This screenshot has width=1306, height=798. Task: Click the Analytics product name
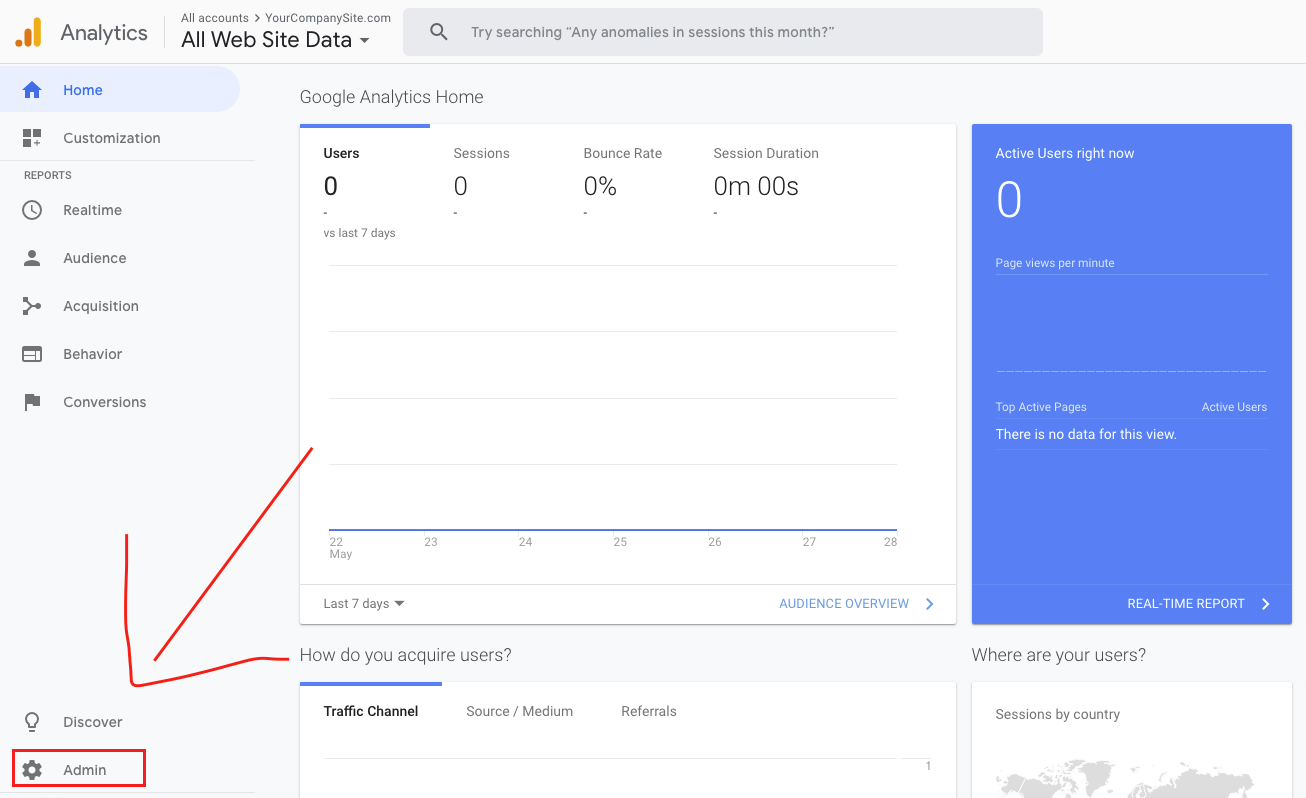tap(104, 32)
